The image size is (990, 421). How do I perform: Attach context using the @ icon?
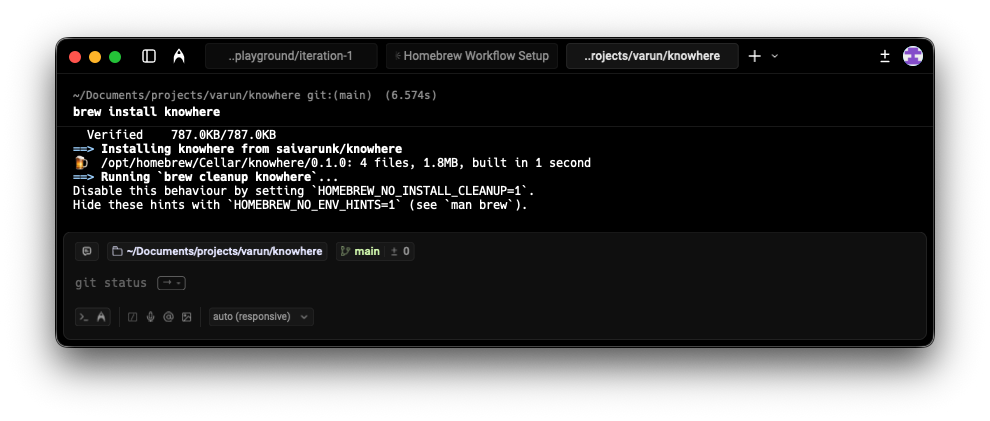pyautogui.click(x=169, y=317)
